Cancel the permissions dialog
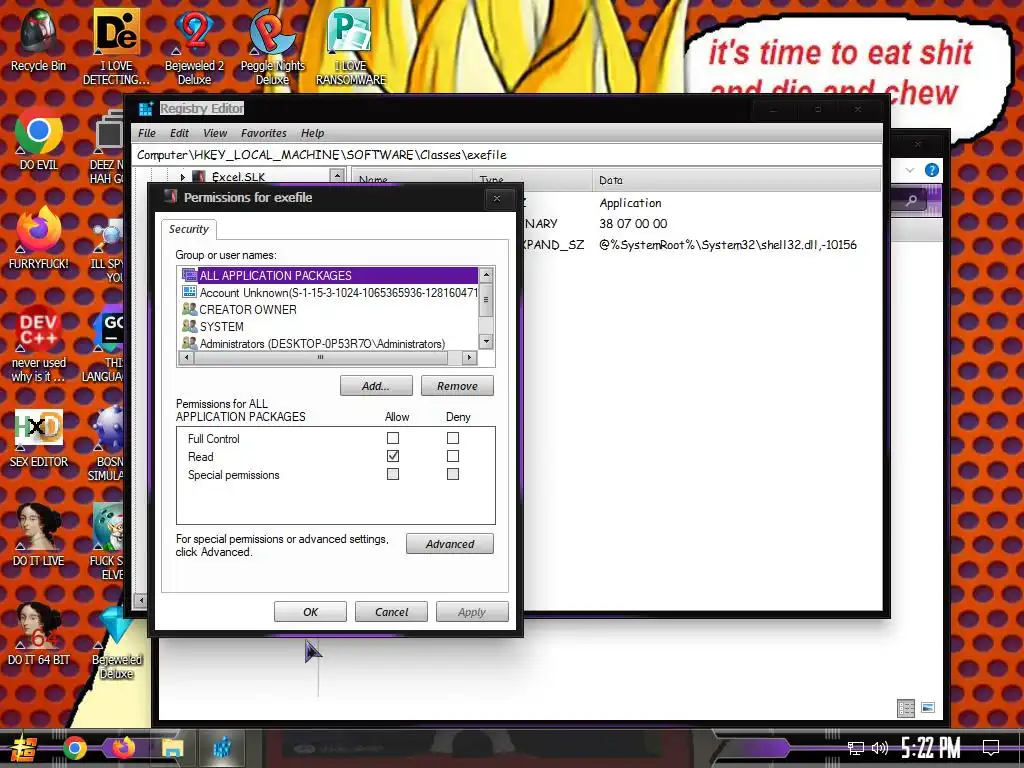1024x768 pixels. [x=391, y=612]
